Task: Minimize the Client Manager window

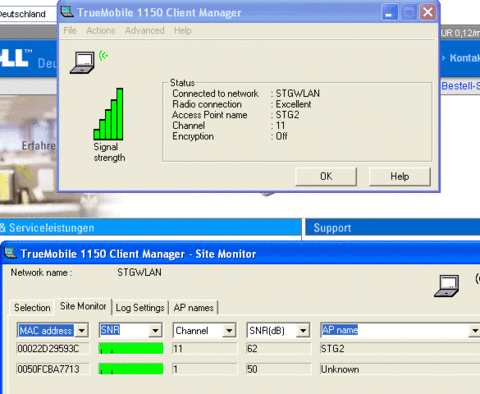Action: pos(389,13)
